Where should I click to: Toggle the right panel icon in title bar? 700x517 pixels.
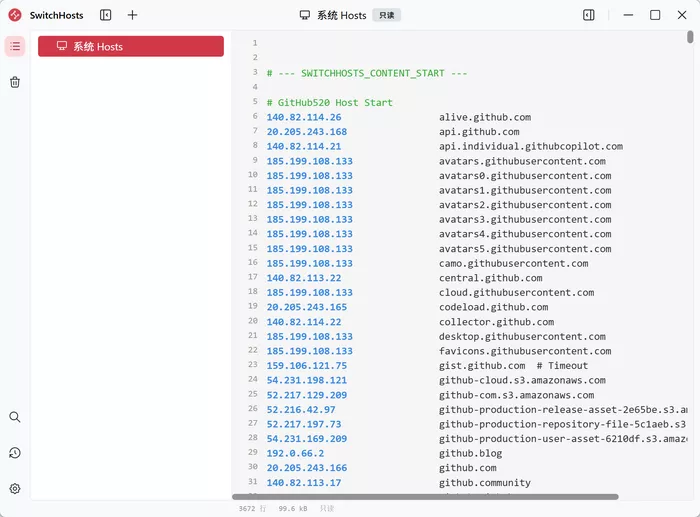coord(588,15)
